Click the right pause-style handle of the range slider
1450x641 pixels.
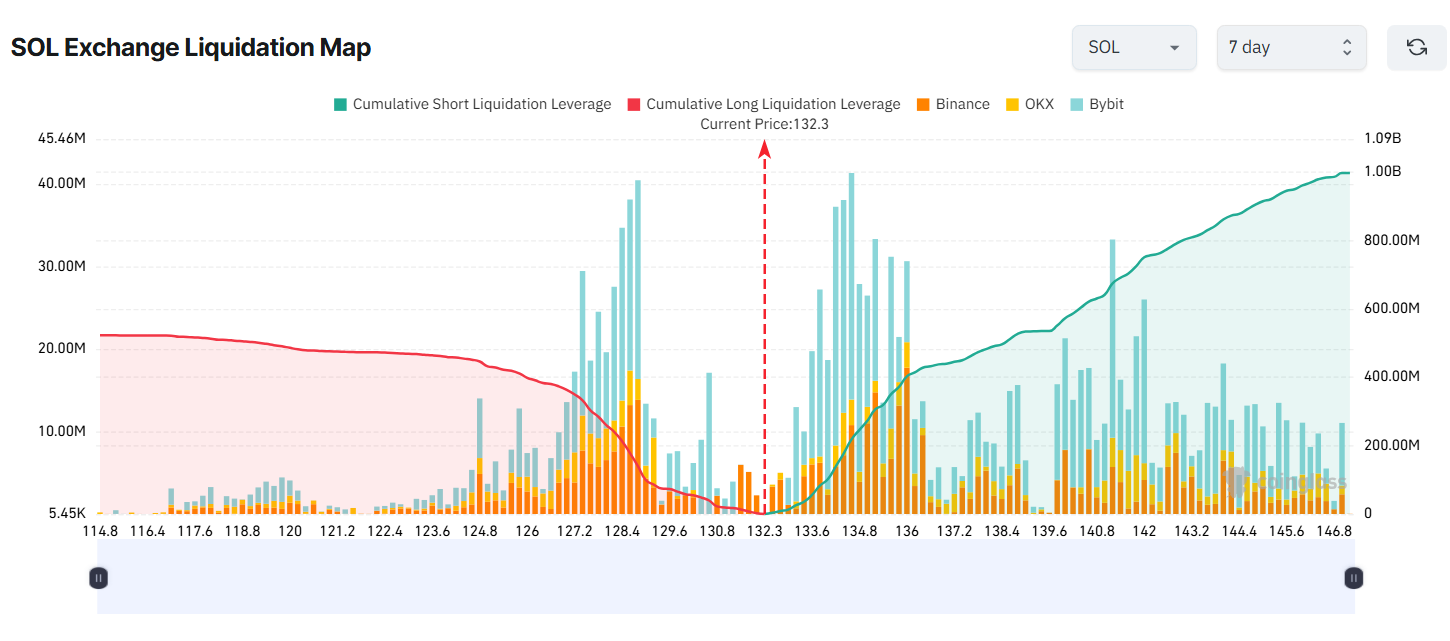(1352, 577)
